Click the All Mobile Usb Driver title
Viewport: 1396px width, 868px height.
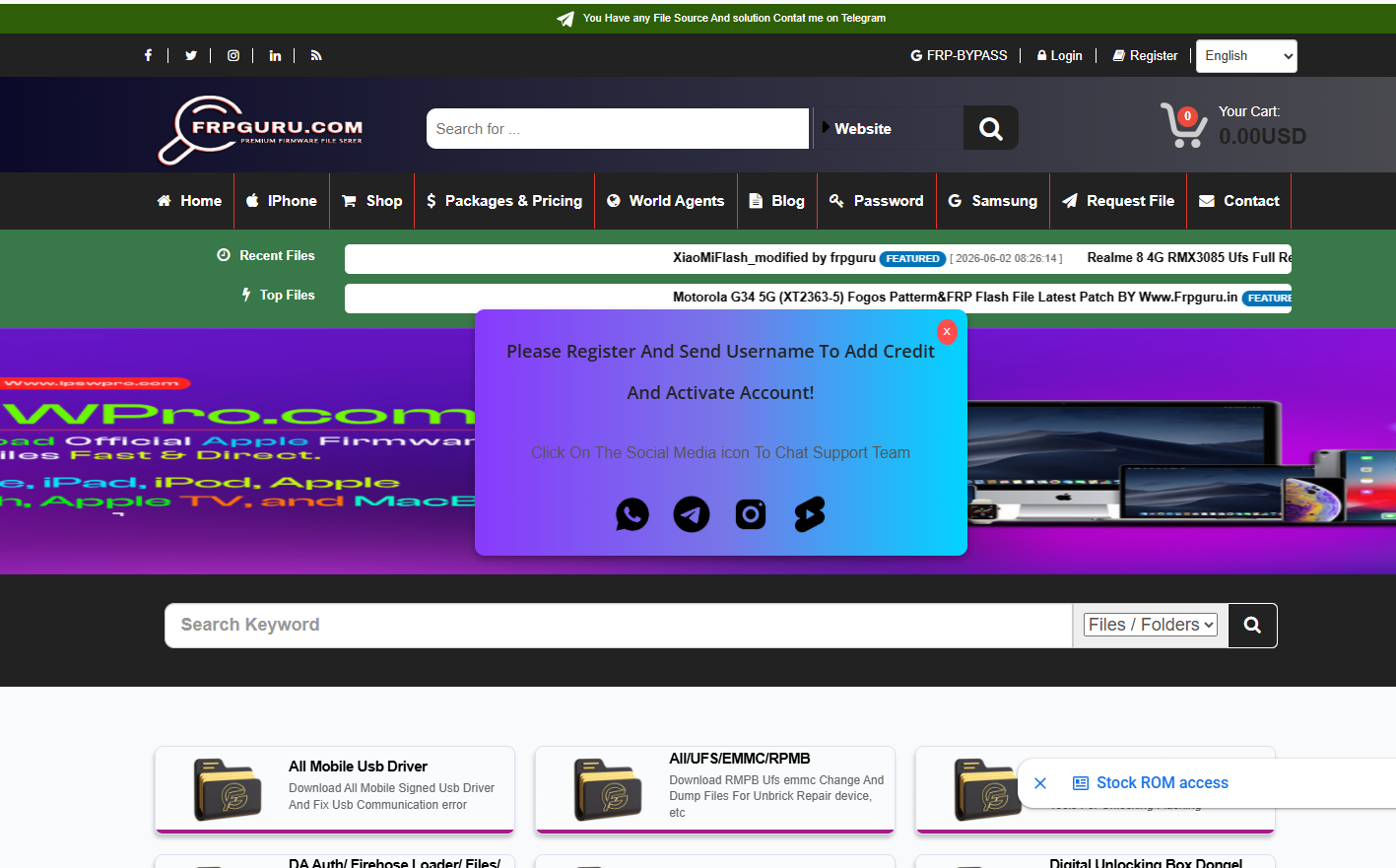(x=358, y=767)
